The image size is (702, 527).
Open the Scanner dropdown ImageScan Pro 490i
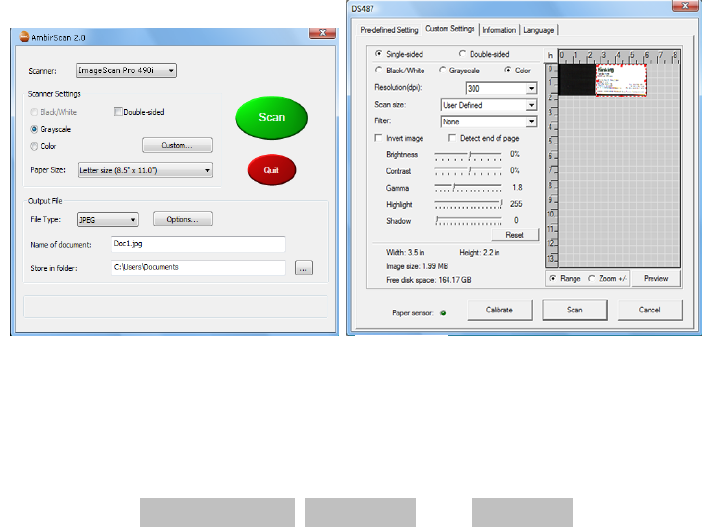pos(126,70)
